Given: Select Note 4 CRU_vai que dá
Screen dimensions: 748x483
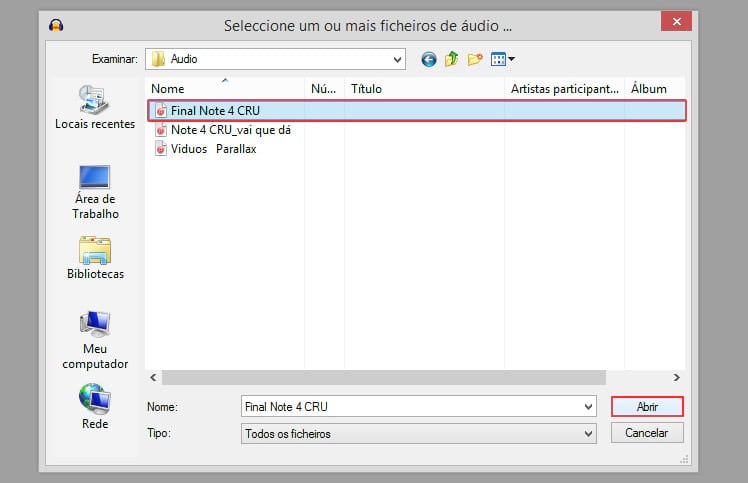Looking at the screenshot, I should (x=230, y=130).
